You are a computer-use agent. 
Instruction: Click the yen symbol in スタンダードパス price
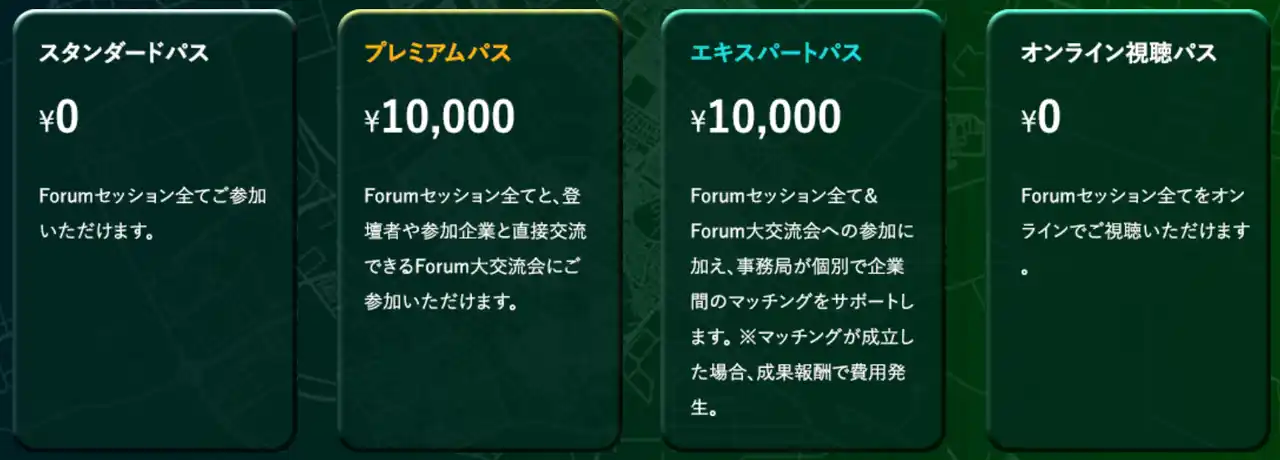[x=45, y=121]
